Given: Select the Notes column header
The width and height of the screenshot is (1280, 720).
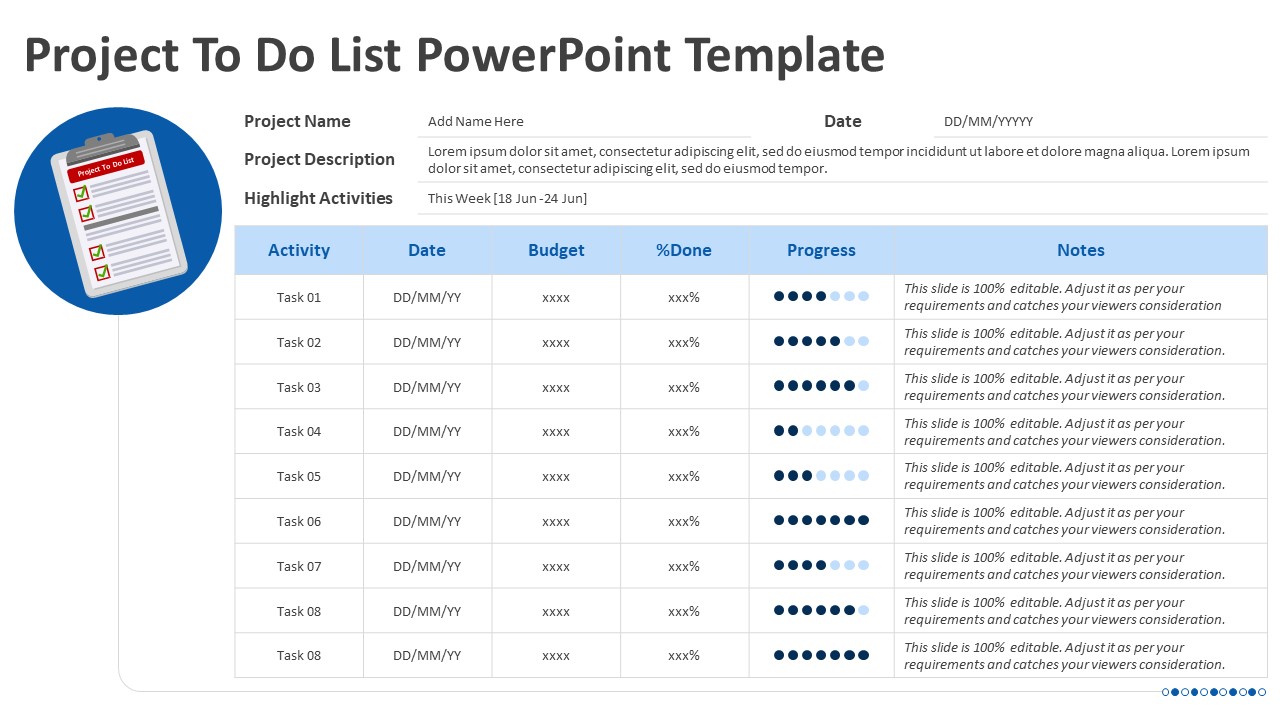Looking at the screenshot, I should click(x=1080, y=250).
